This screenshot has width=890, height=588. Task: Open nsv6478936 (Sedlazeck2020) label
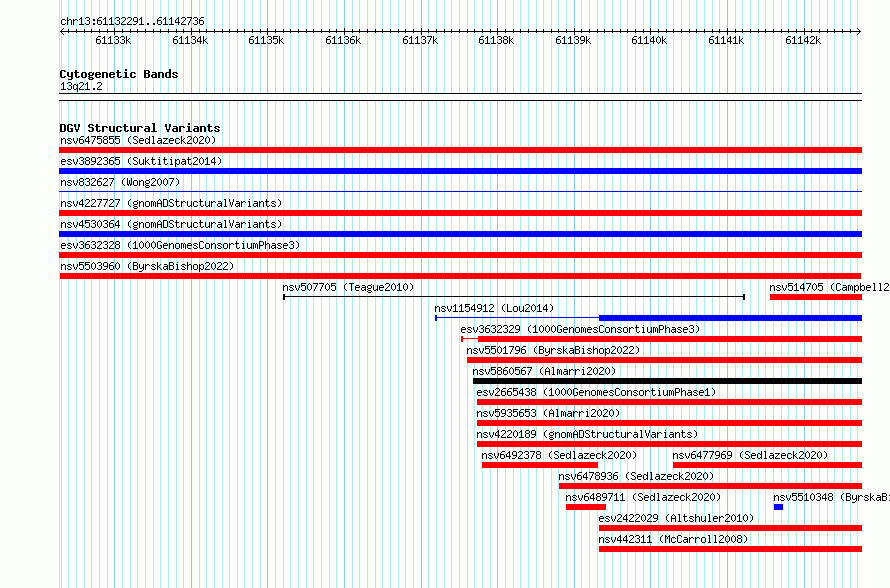pos(636,476)
